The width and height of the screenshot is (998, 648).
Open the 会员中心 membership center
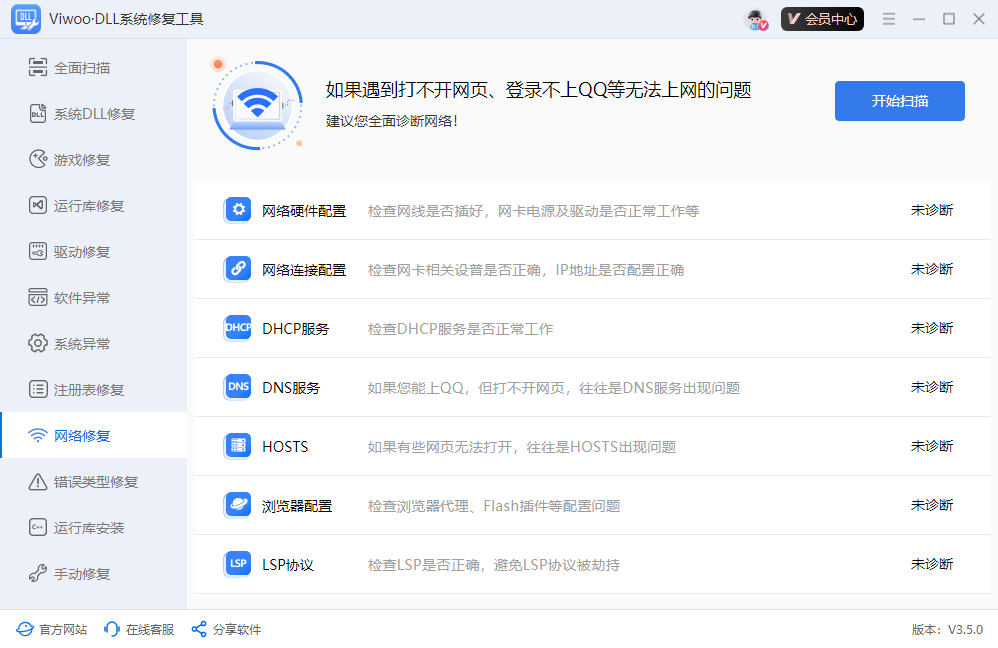click(x=822, y=18)
